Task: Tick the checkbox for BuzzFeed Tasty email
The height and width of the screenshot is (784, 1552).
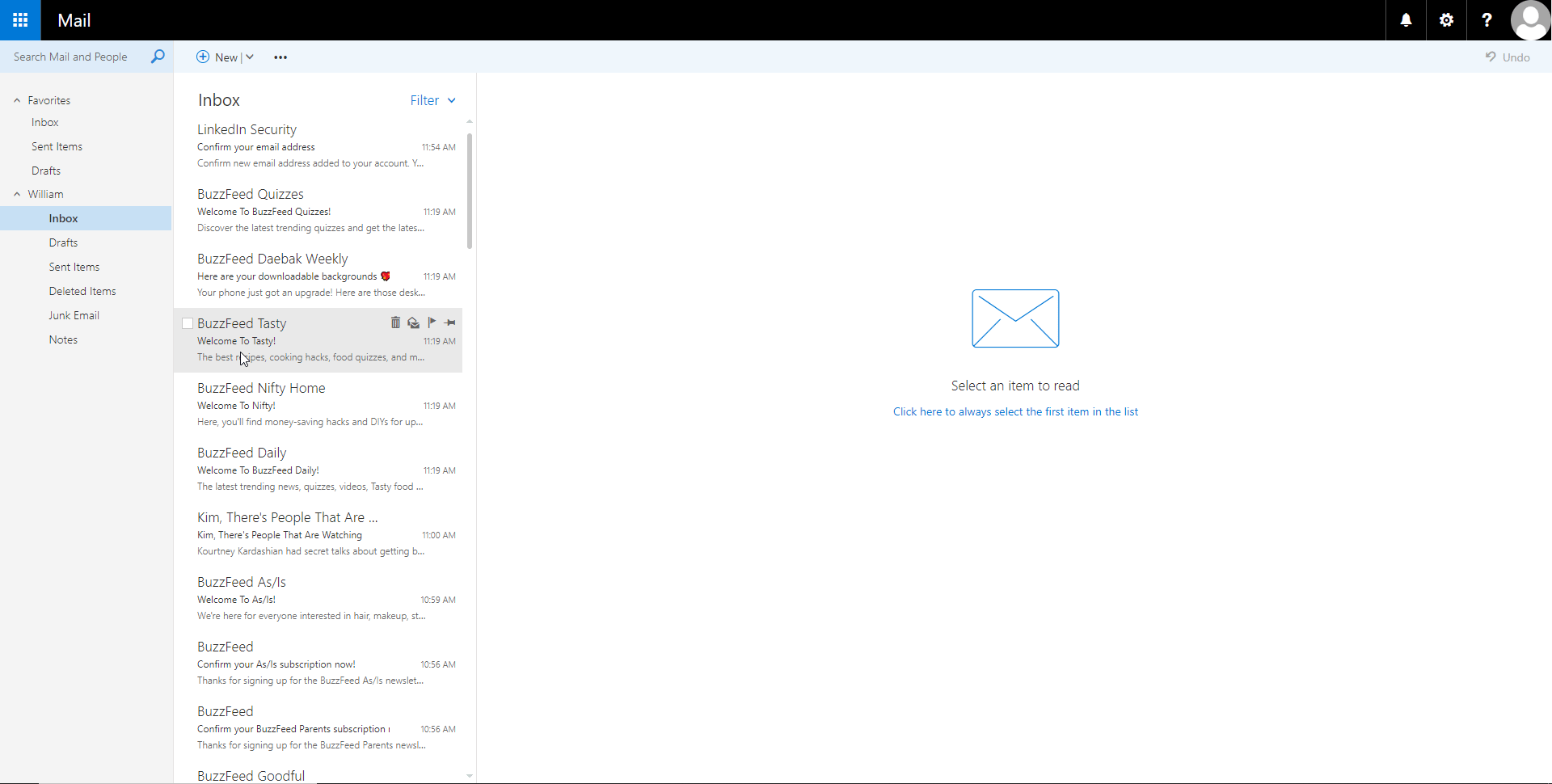Action: [188, 323]
